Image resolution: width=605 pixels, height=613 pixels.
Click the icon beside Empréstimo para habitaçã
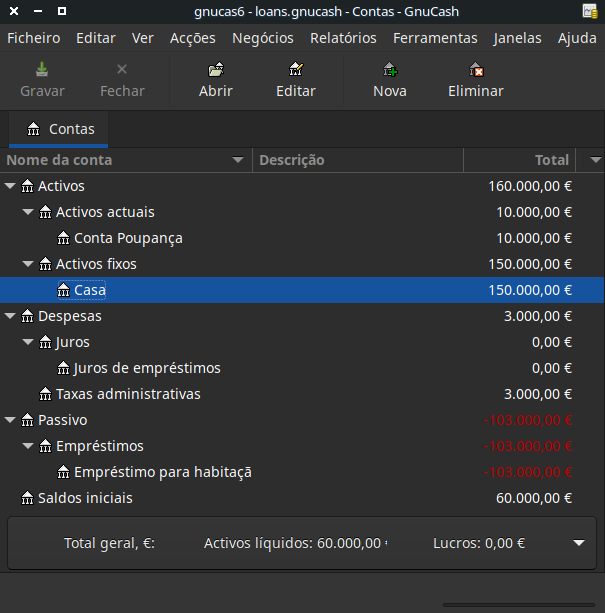coord(63,472)
